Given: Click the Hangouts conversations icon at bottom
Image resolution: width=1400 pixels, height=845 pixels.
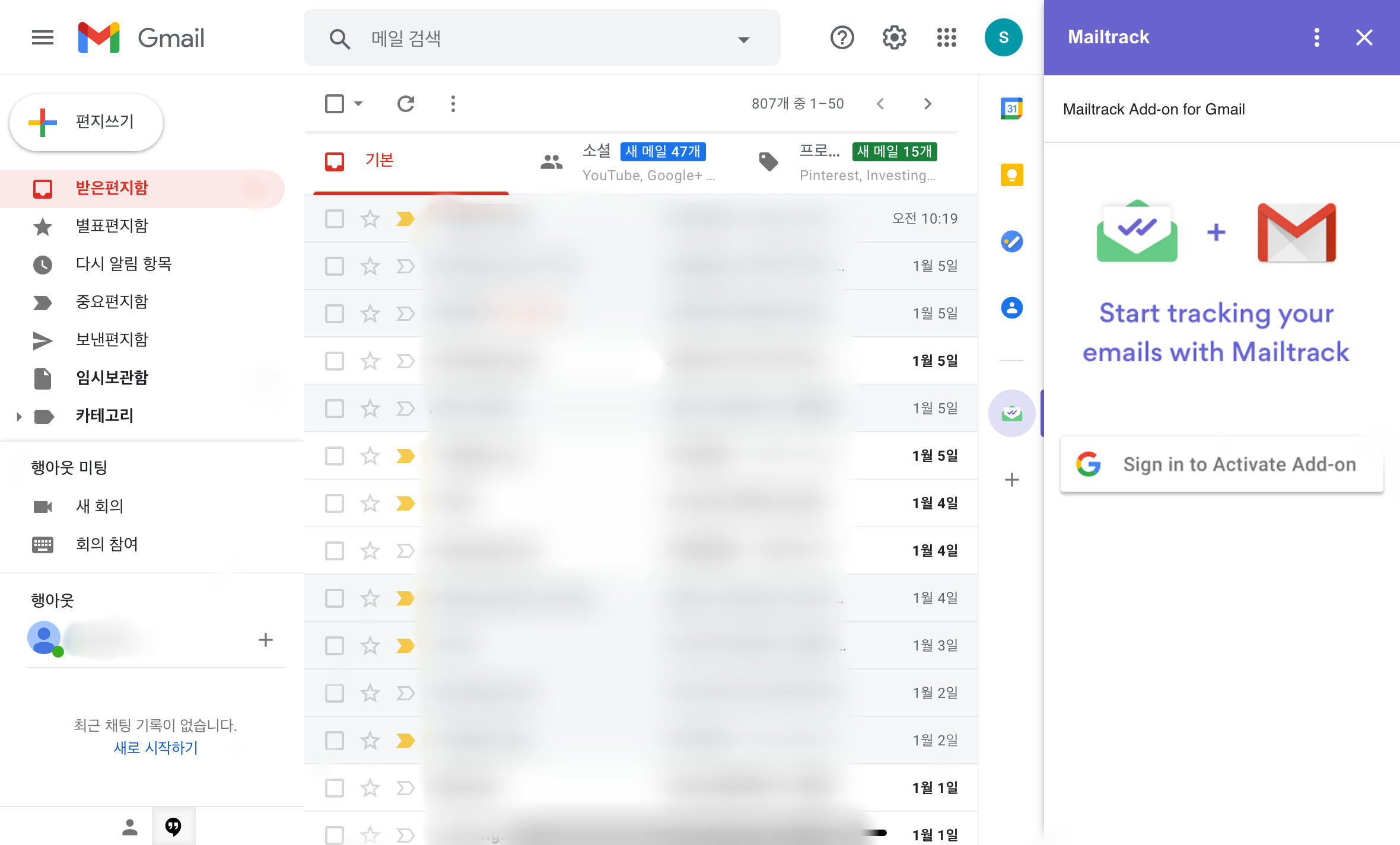Looking at the screenshot, I should click(173, 826).
